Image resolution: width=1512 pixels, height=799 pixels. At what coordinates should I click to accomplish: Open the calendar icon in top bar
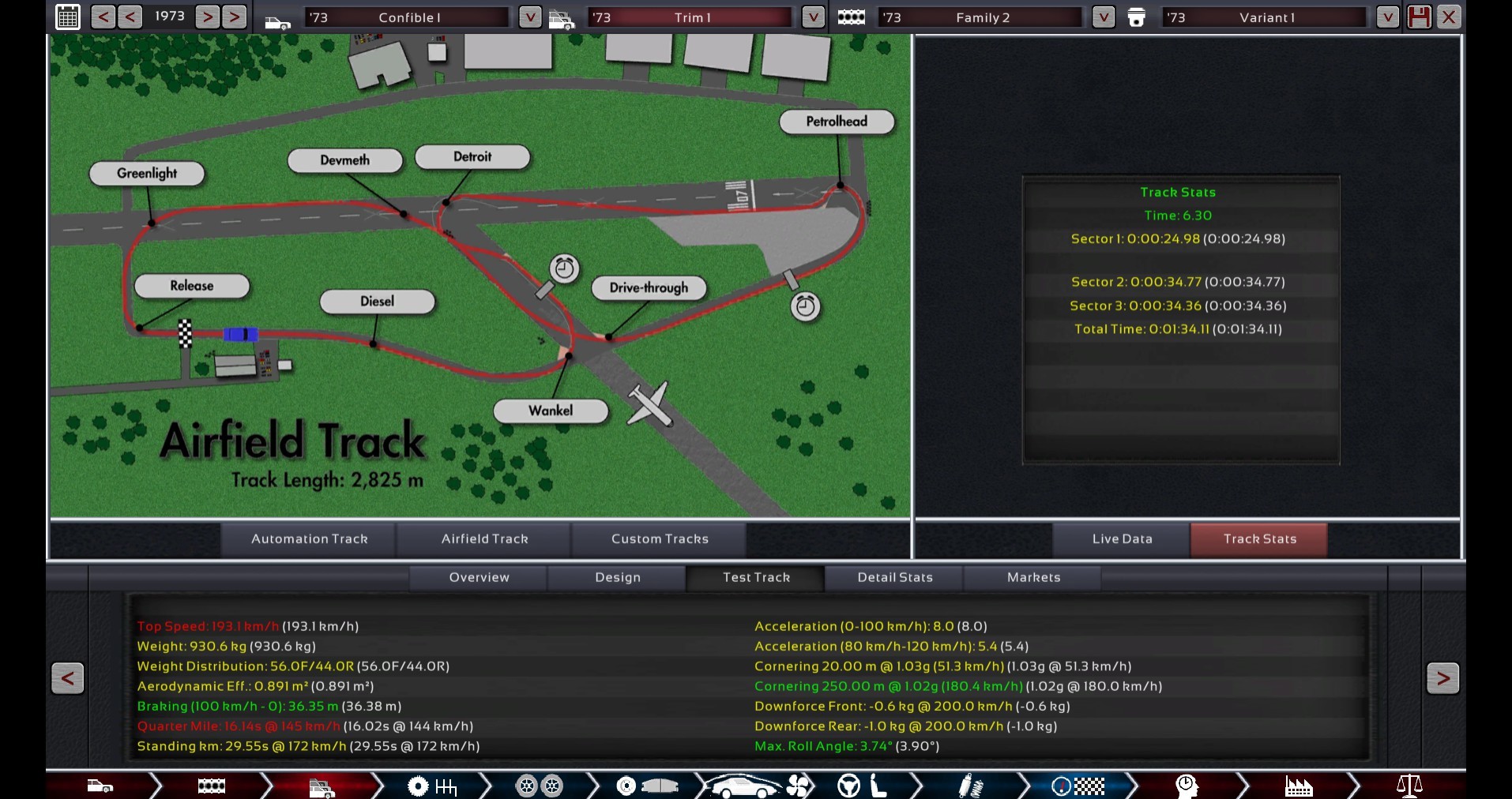pyautogui.click(x=68, y=17)
